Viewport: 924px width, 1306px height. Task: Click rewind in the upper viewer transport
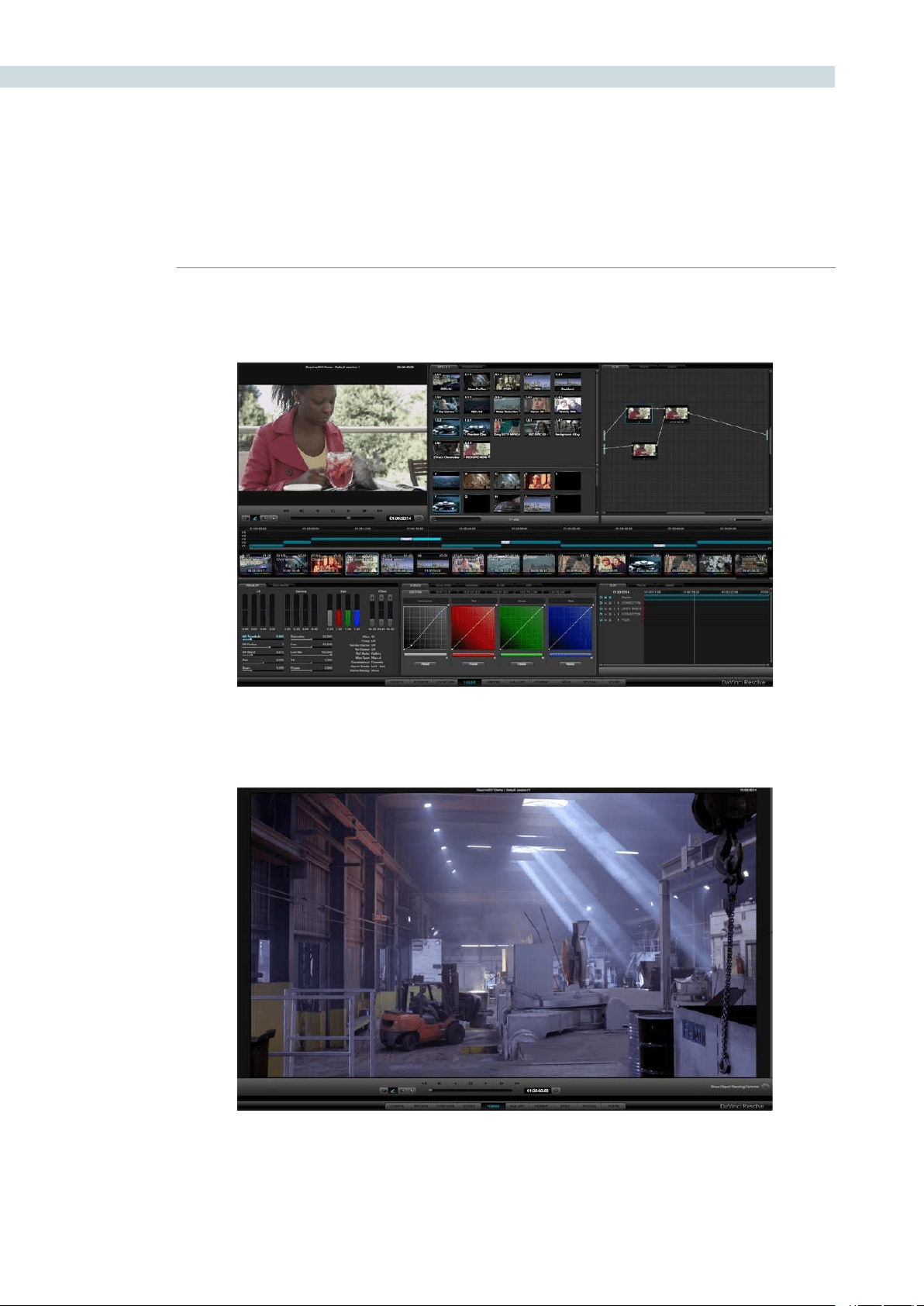click(x=286, y=511)
